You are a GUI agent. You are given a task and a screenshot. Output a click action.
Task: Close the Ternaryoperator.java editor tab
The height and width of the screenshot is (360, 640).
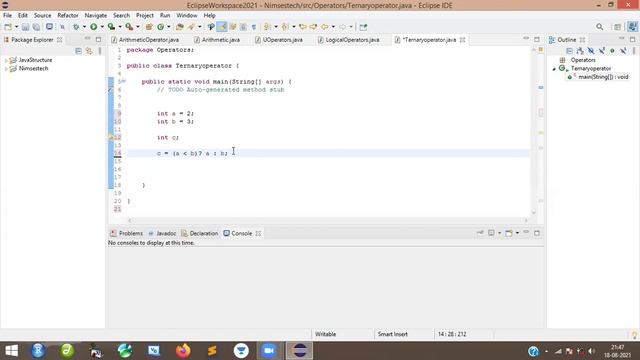pos(462,40)
